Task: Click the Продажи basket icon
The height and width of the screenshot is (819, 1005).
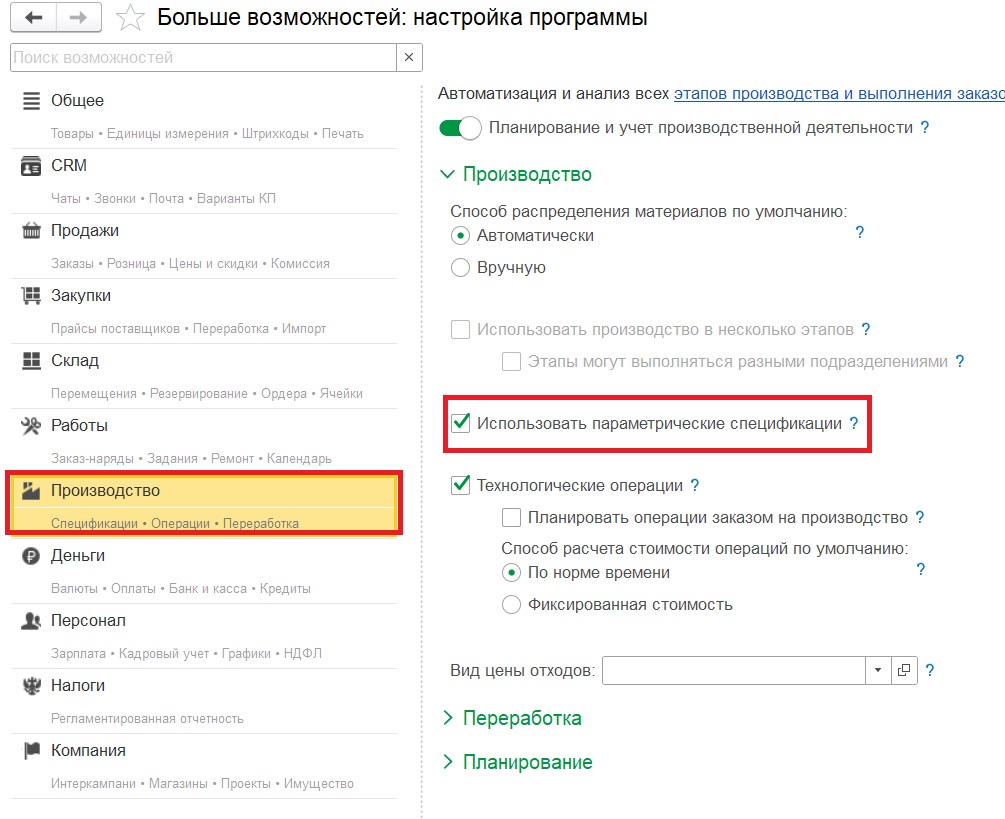Action: point(31,231)
